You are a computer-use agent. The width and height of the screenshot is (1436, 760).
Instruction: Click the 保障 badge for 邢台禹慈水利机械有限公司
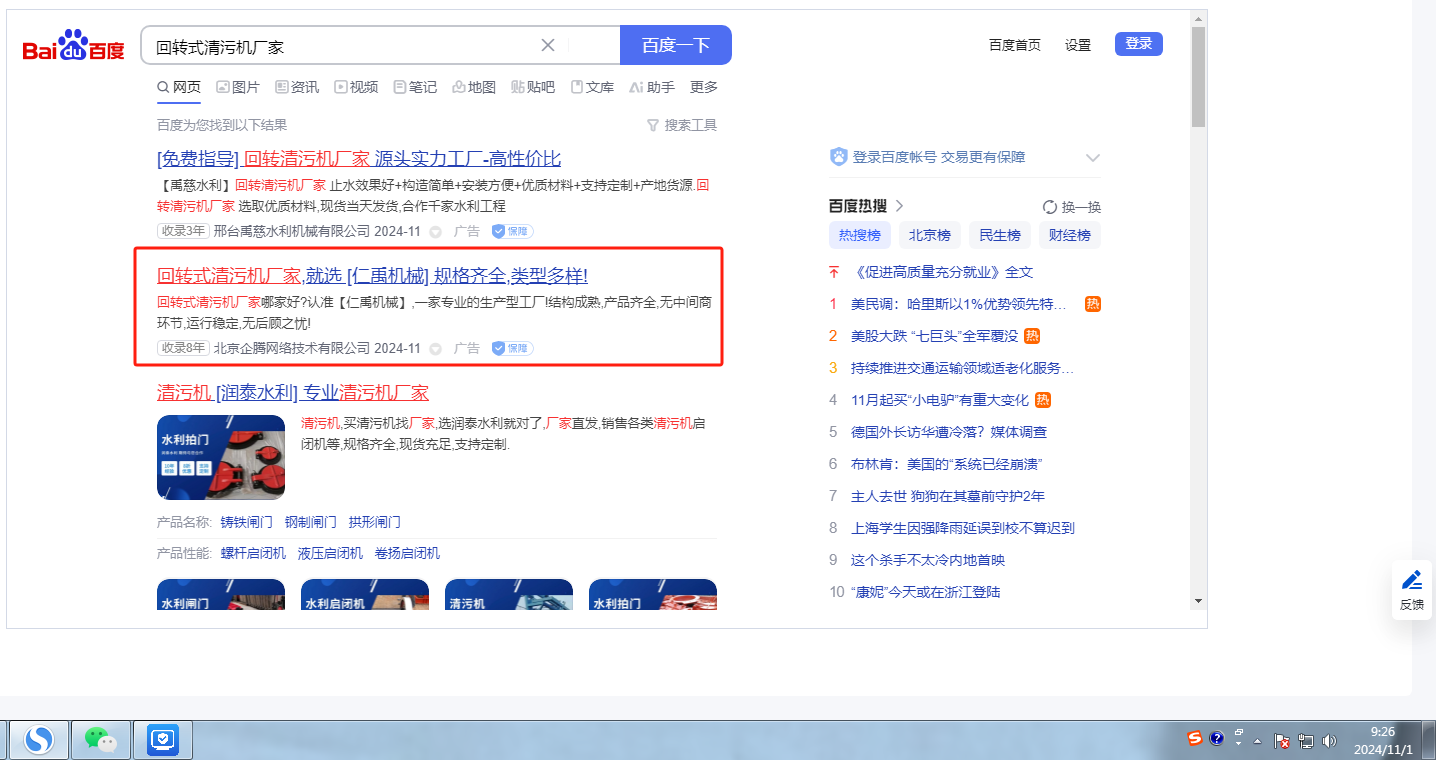tap(512, 231)
